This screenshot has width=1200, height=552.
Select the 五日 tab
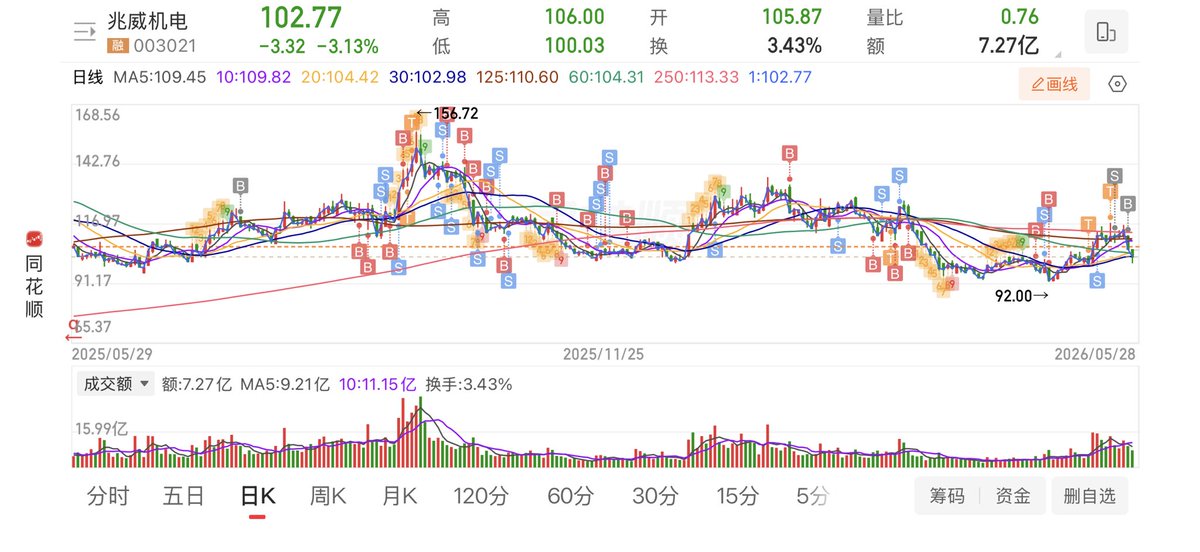(x=183, y=495)
